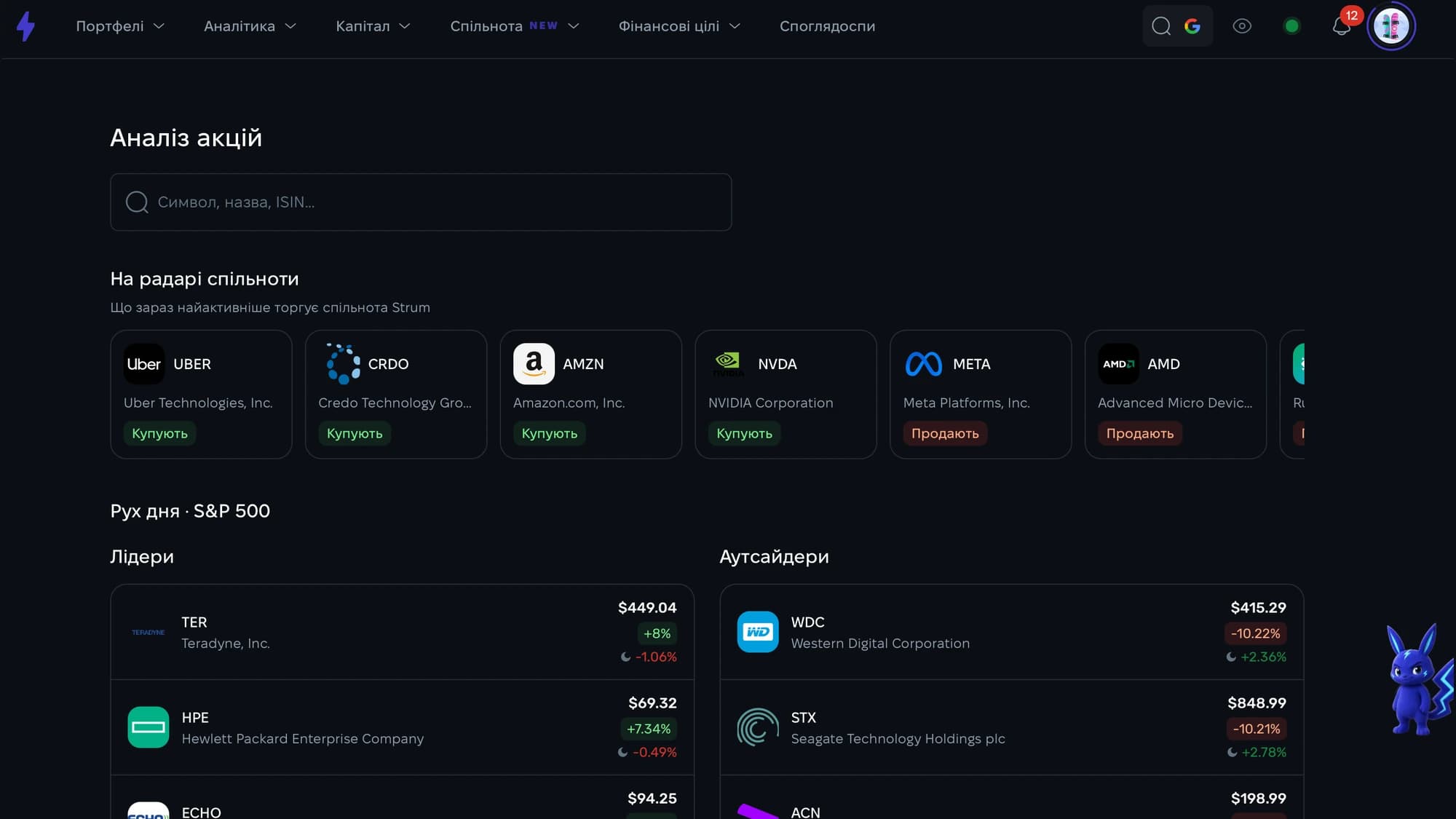This screenshot has height=819, width=1456.
Task: Click the Seagate STX logo icon
Action: (x=758, y=727)
